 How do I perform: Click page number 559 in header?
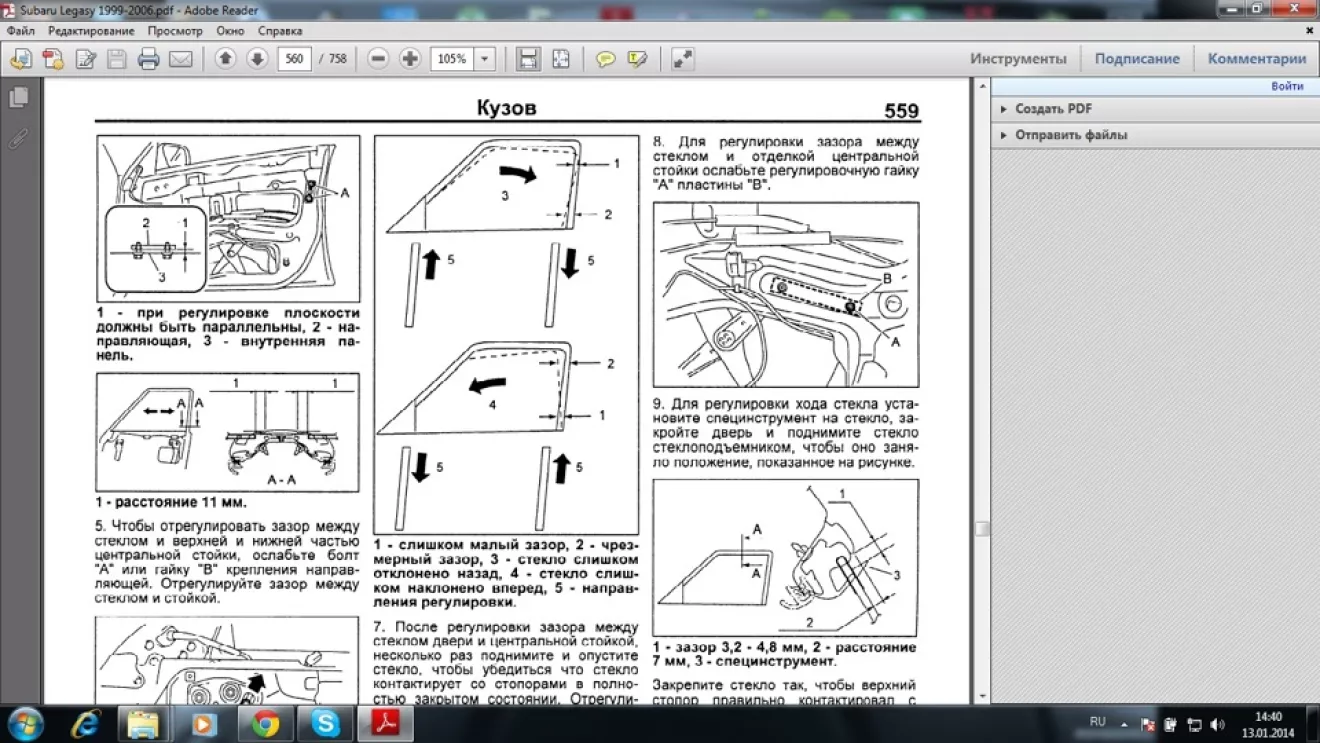coord(901,111)
